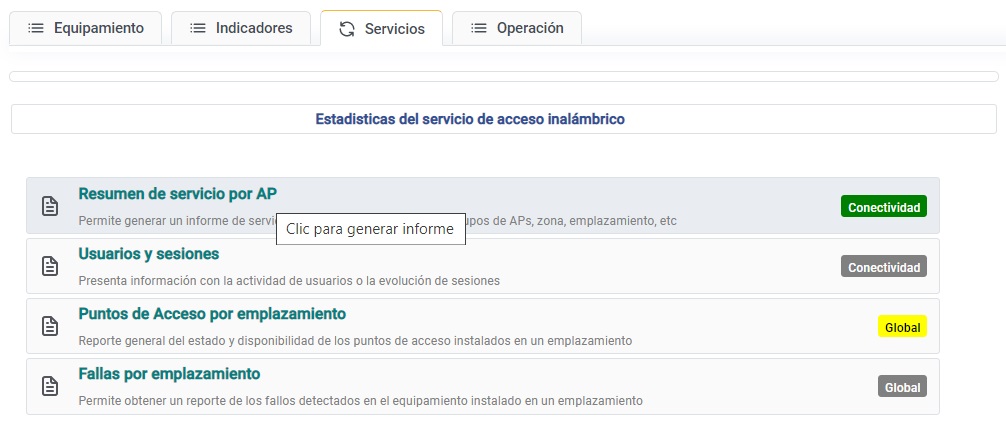Open the Usuarios y sesiones report
This screenshot has height=433, width=1006.
(148, 254)
